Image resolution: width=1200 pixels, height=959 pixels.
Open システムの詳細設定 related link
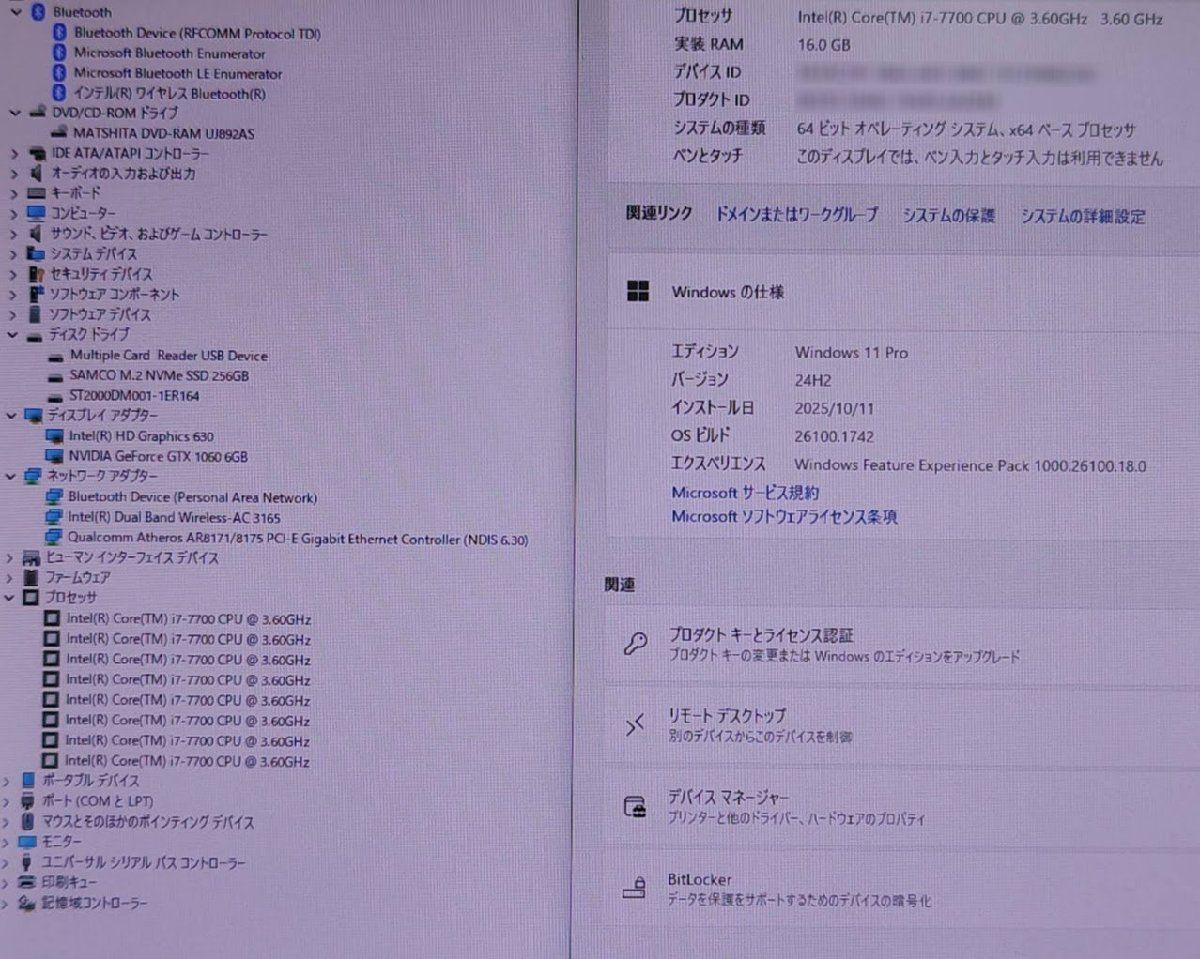pyautogui.click(x=1083, y=216)
